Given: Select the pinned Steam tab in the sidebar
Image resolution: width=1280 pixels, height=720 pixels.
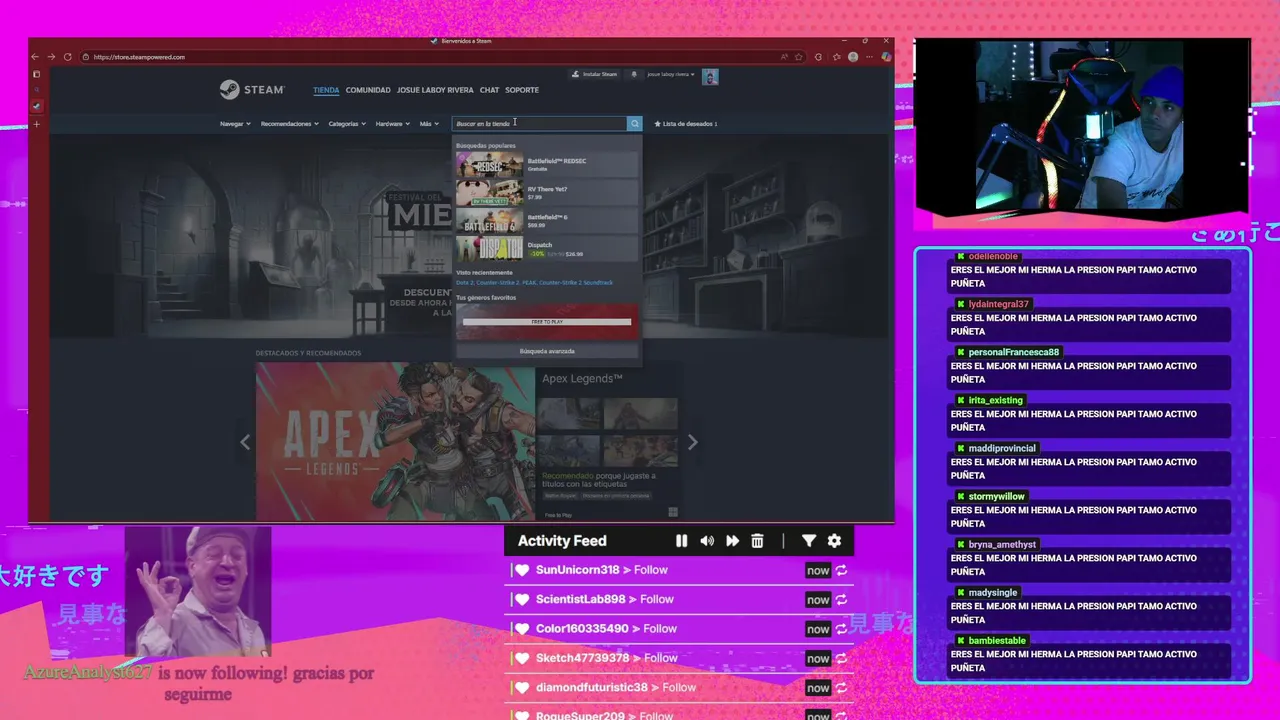Looking at the screenshot, I should tap(37, 105).
